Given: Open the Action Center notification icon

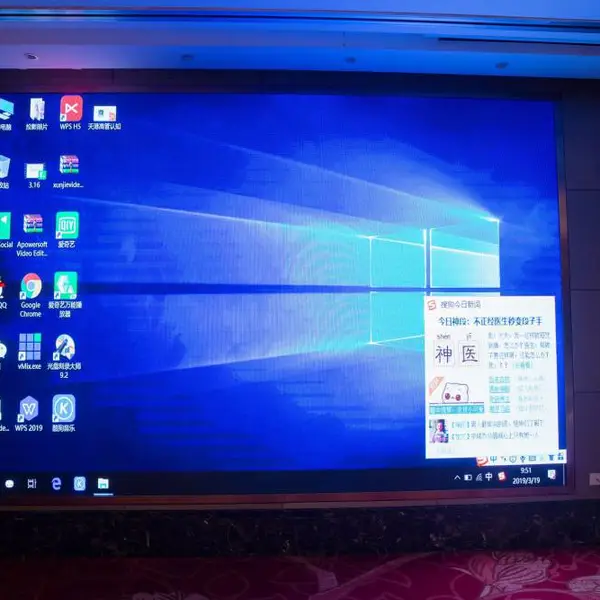Looking at the screenshot, I should point(551,474).
